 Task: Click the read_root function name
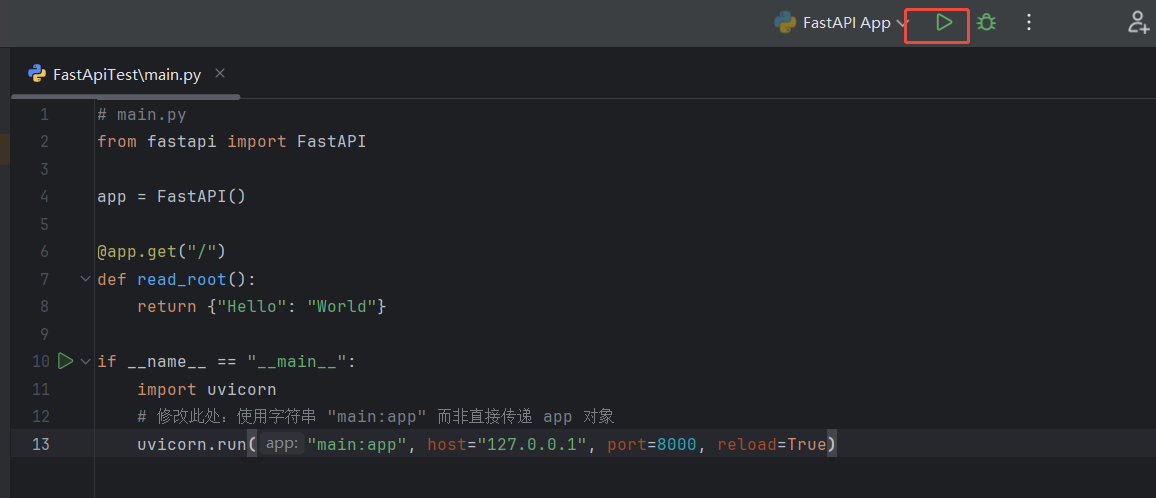181,279
